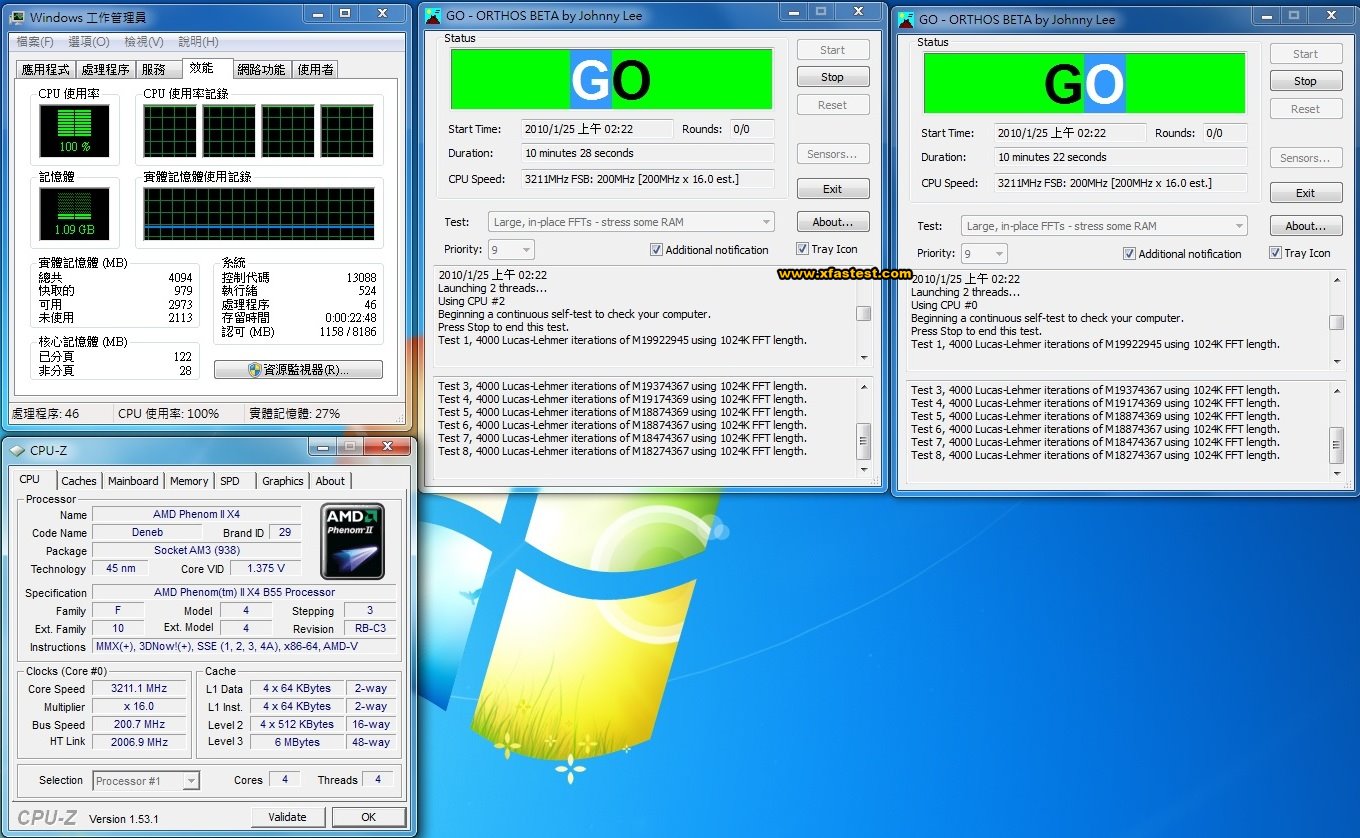Screen dimensions: 1360x838
Task: Switch to the SPD tab in CPU-Z
Action: click(x=230, y=481)
